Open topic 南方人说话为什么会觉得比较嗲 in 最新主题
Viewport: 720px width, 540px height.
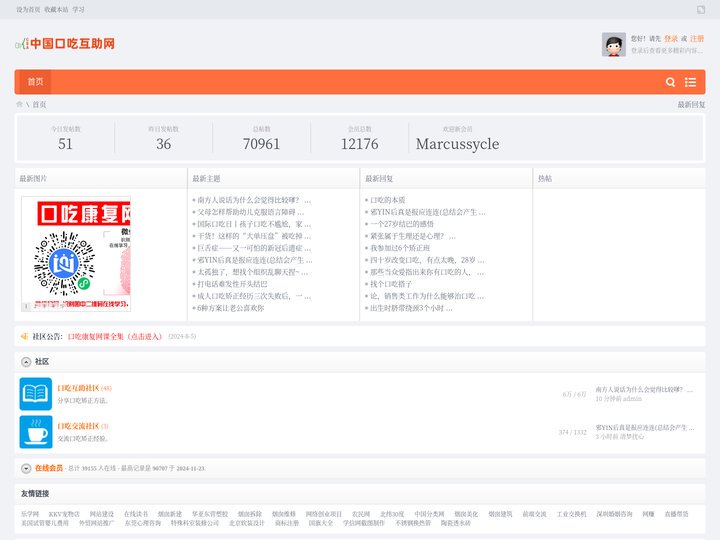(x=254, y=200)
